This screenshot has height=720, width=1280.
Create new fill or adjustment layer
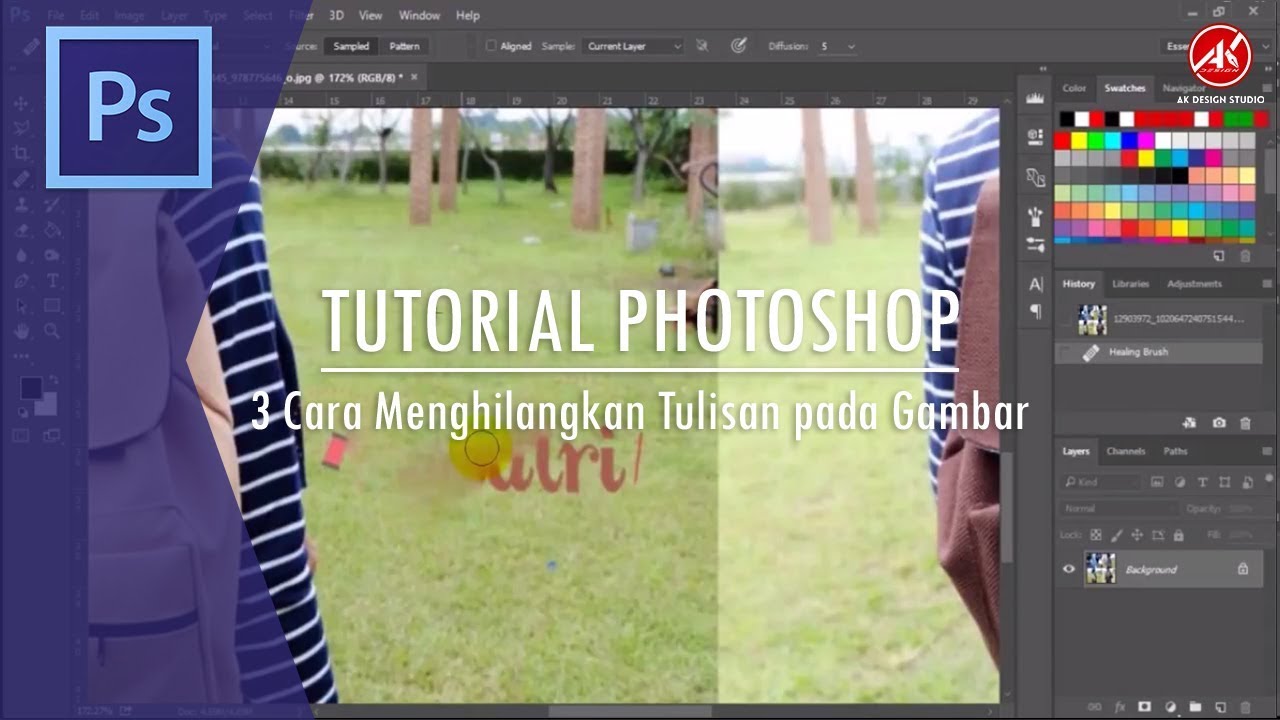coord(1171,706)
